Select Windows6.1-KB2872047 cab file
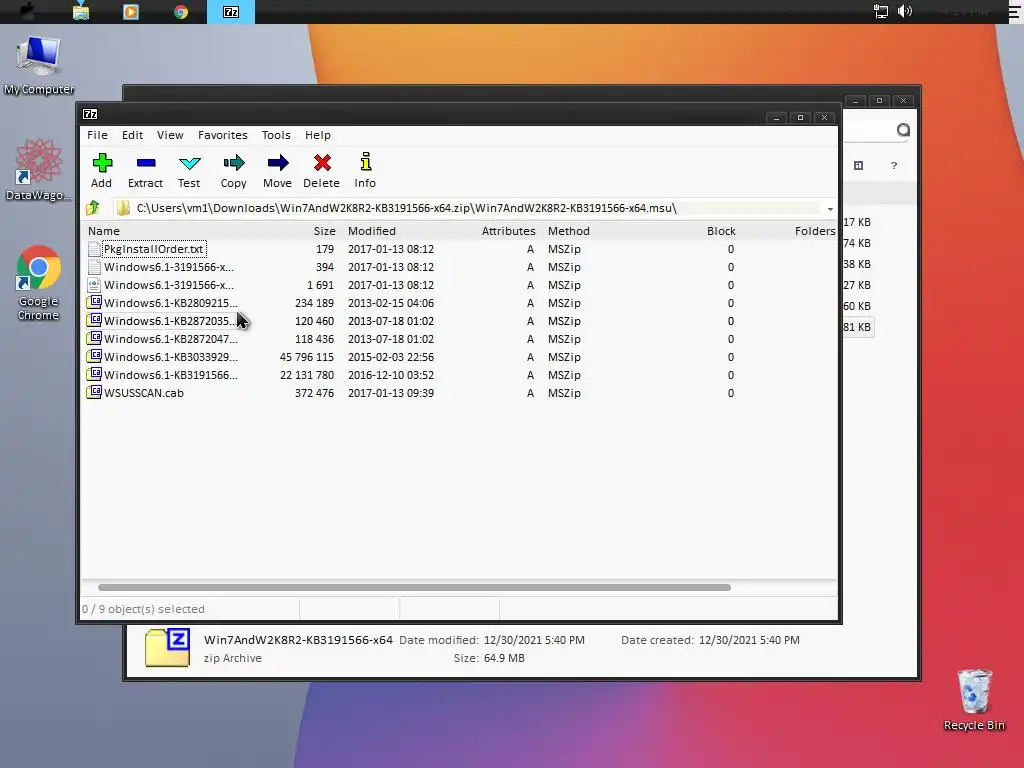The image size is (1024, 768). click(x=170, y=339)
